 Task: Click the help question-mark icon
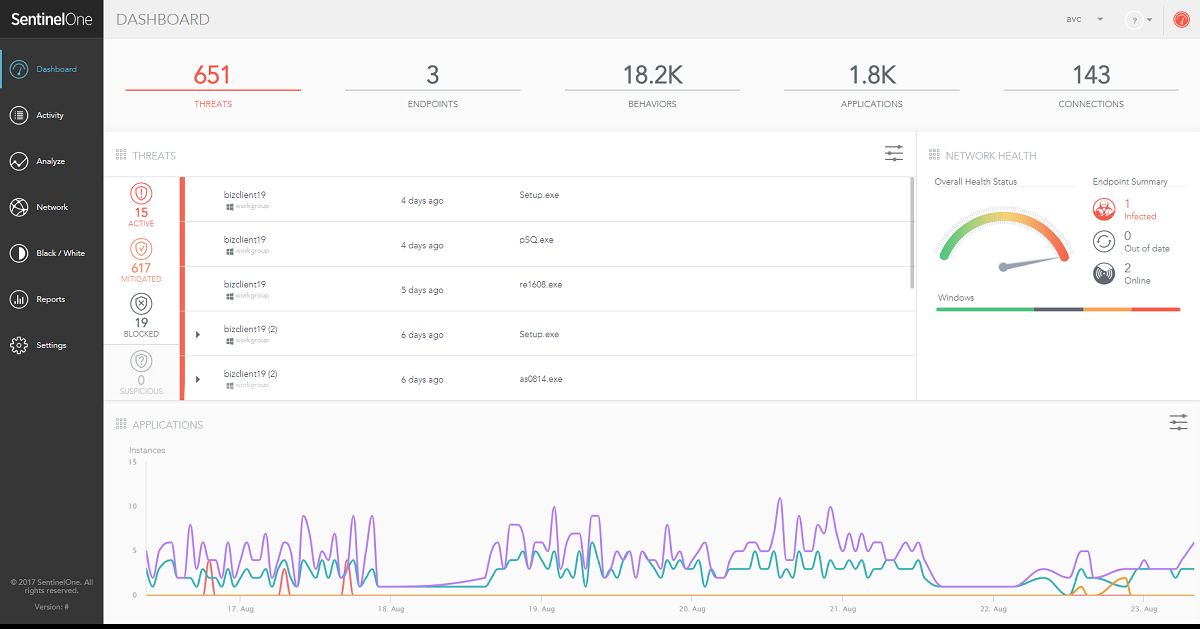[x=1134, y=19]
